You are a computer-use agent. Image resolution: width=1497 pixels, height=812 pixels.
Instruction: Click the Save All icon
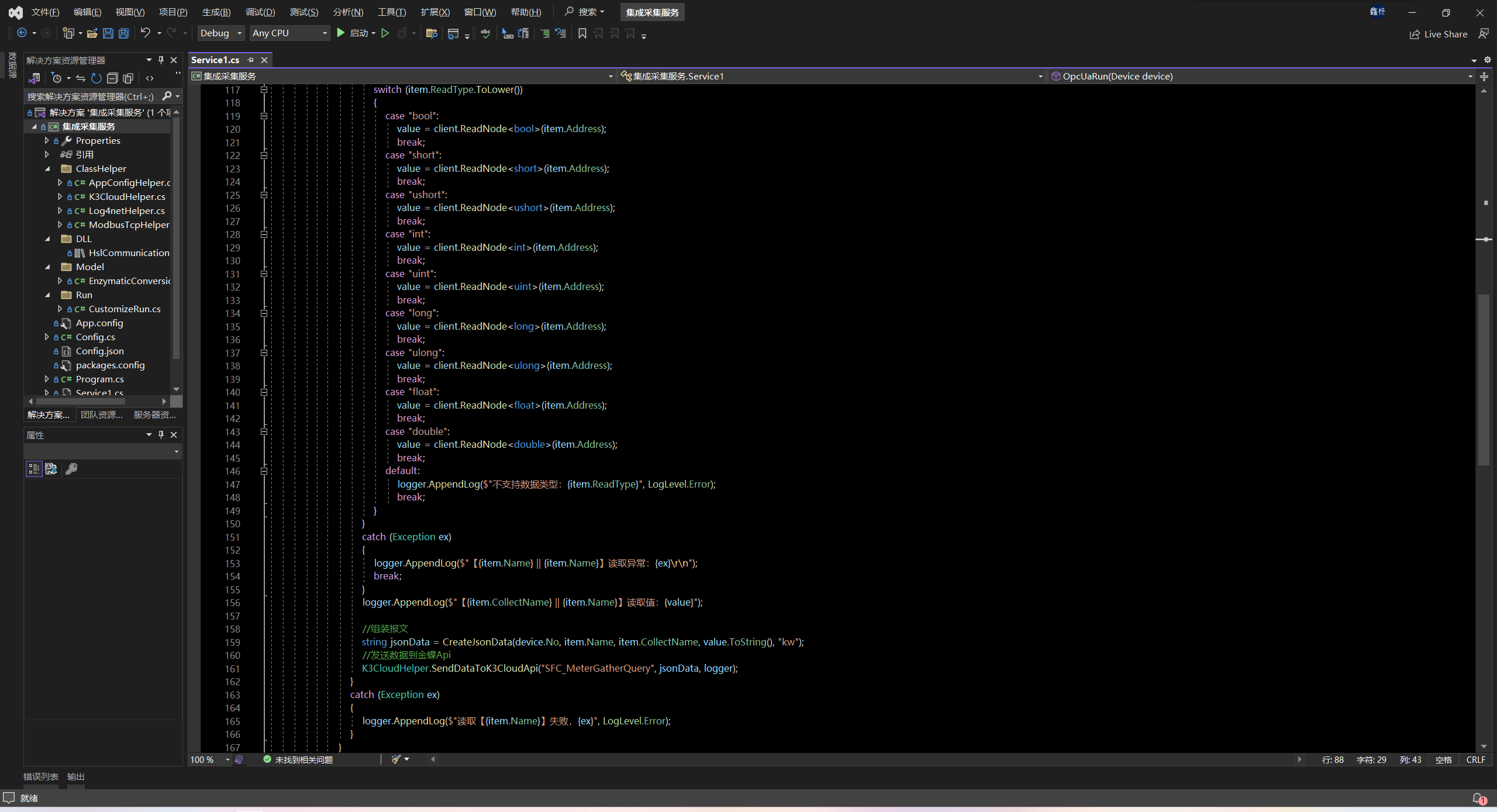pos(123,33)
